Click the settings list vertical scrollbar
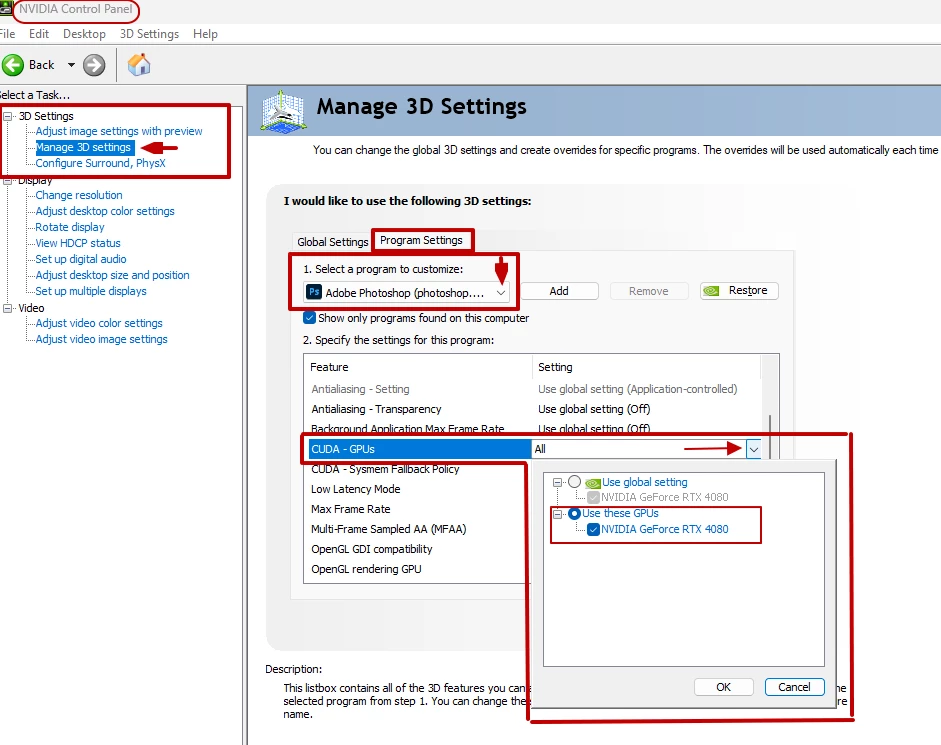Viewport: 941px width, 745px height. tap(770, 437)
